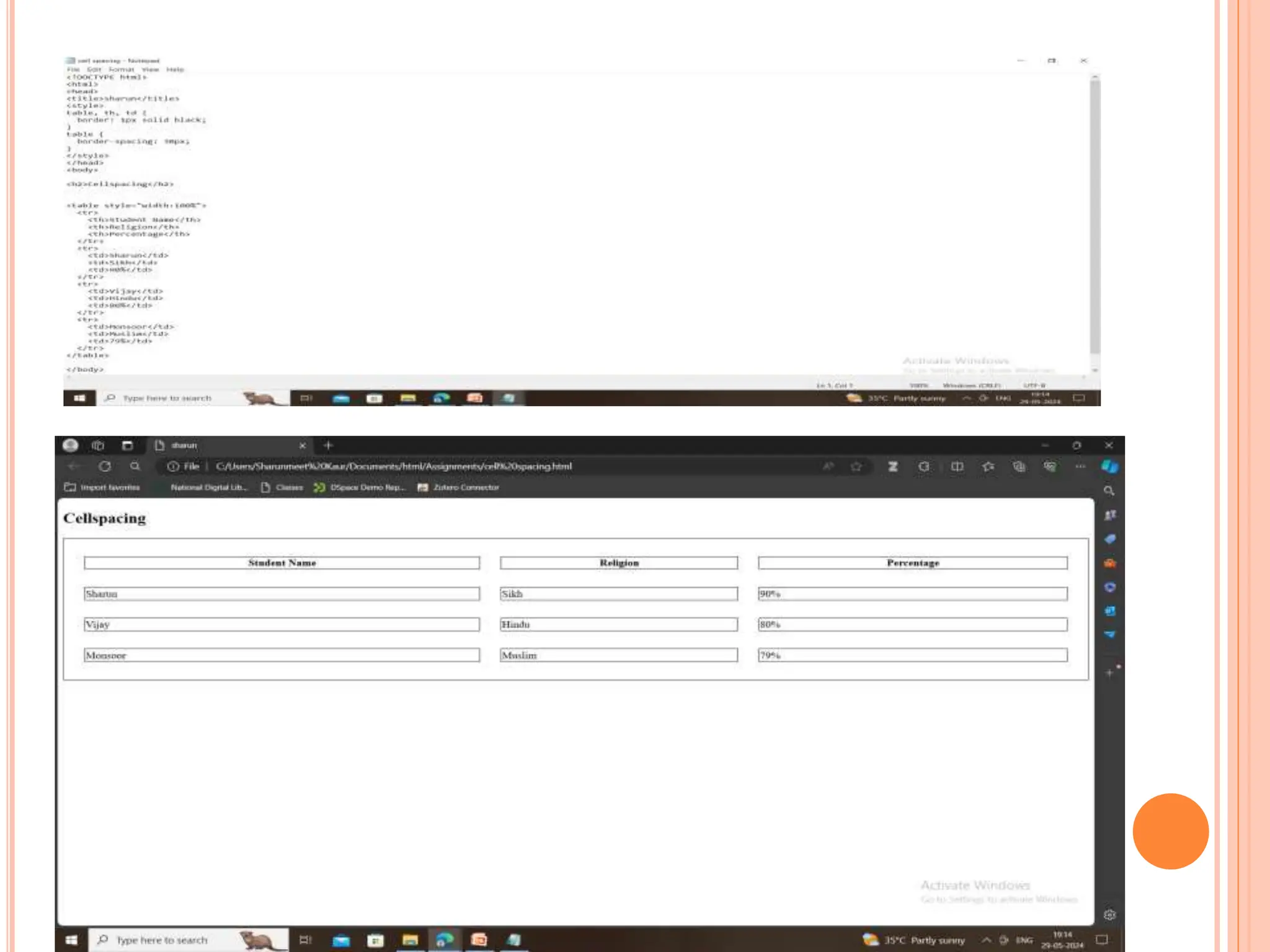Open Format menu in Notepad
This screenshot has height=952, width=1270.
(121, 69)
